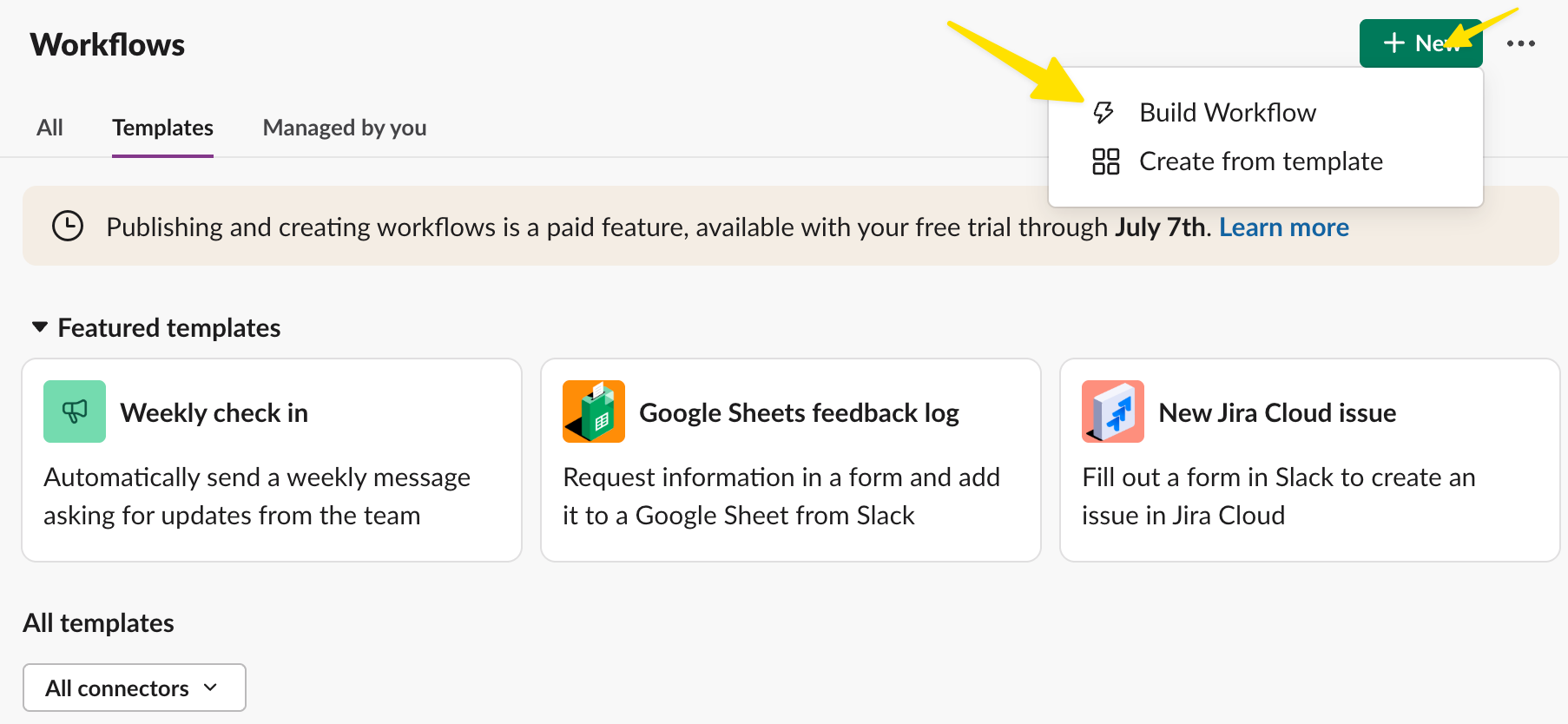
Task: Click the grid icon beside Create from template
Action: pos(1105,161)
